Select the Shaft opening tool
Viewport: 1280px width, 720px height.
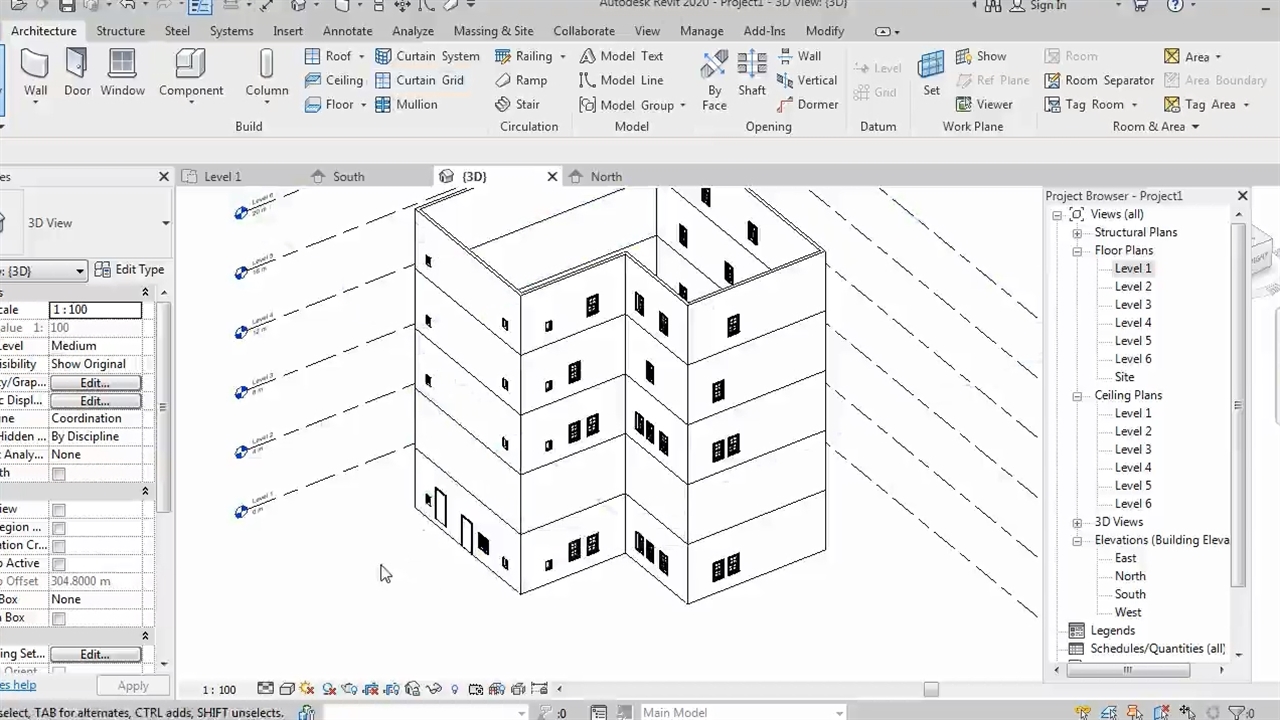click(x=752, y=73)
